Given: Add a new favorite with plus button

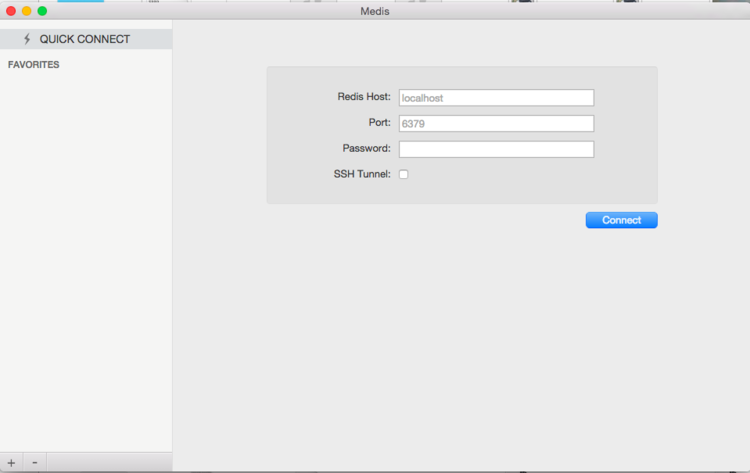Looking at the screenshot, I should pyautogui.click(x=11, y=463).
